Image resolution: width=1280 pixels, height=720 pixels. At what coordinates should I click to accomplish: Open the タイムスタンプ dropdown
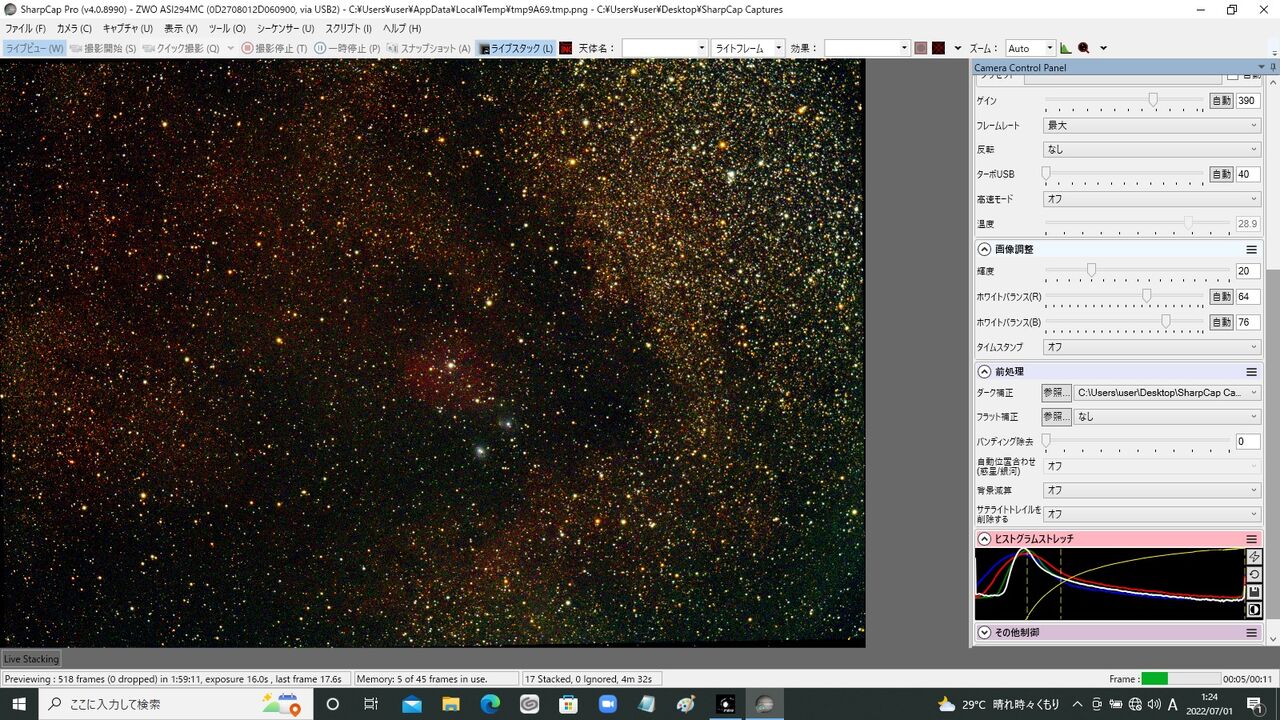tap(1152, 347)
